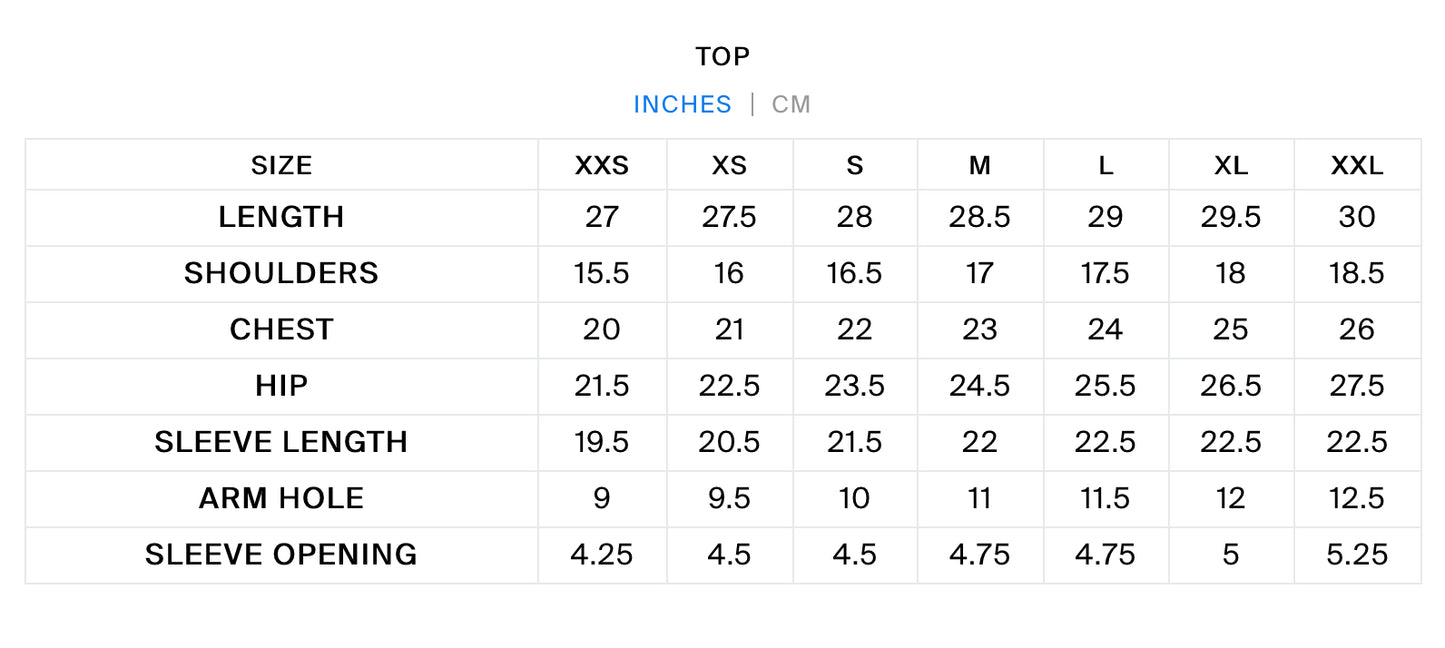The height and width of the screenshot is (648, 1445).
Task: Click the SLEEVE LENGTH row label
Action: [x=282, y=442]
